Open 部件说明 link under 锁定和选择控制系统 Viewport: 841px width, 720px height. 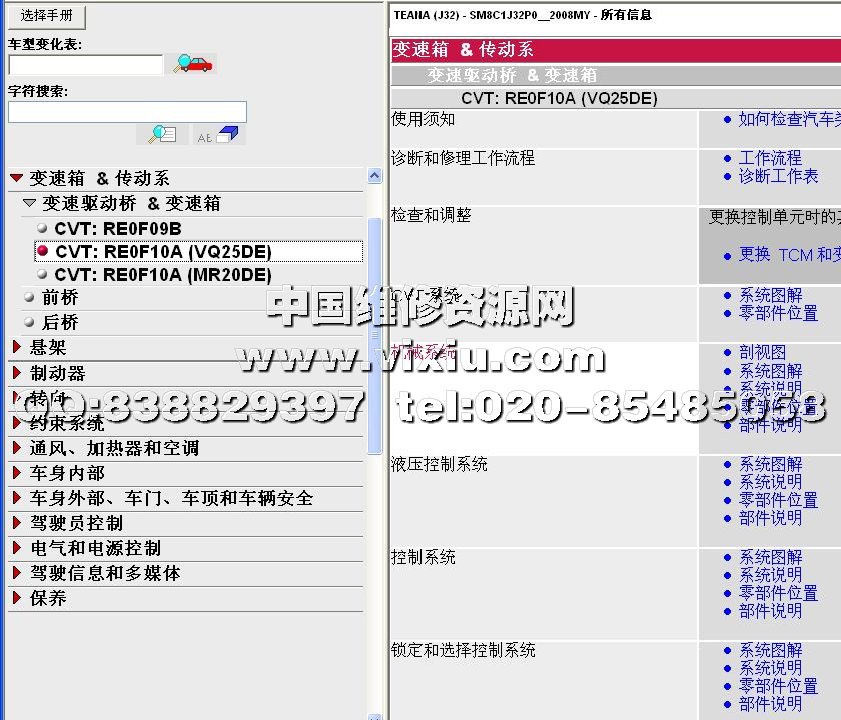pyautogui.click(x=770, y=704)
